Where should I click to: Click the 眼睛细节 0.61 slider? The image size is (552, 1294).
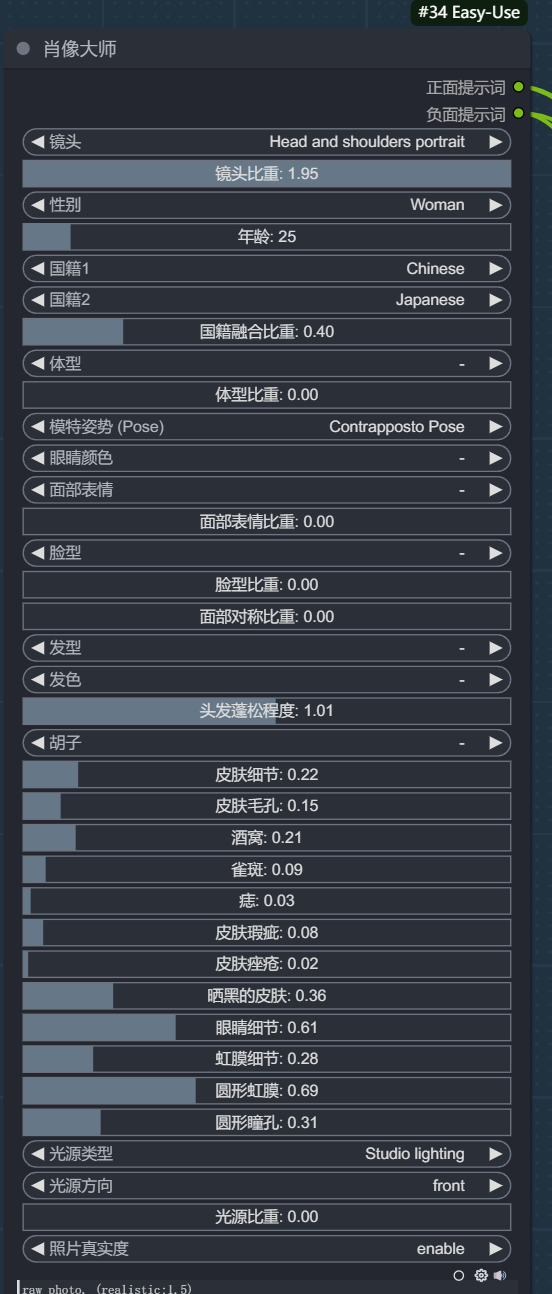click(267, 1027)
